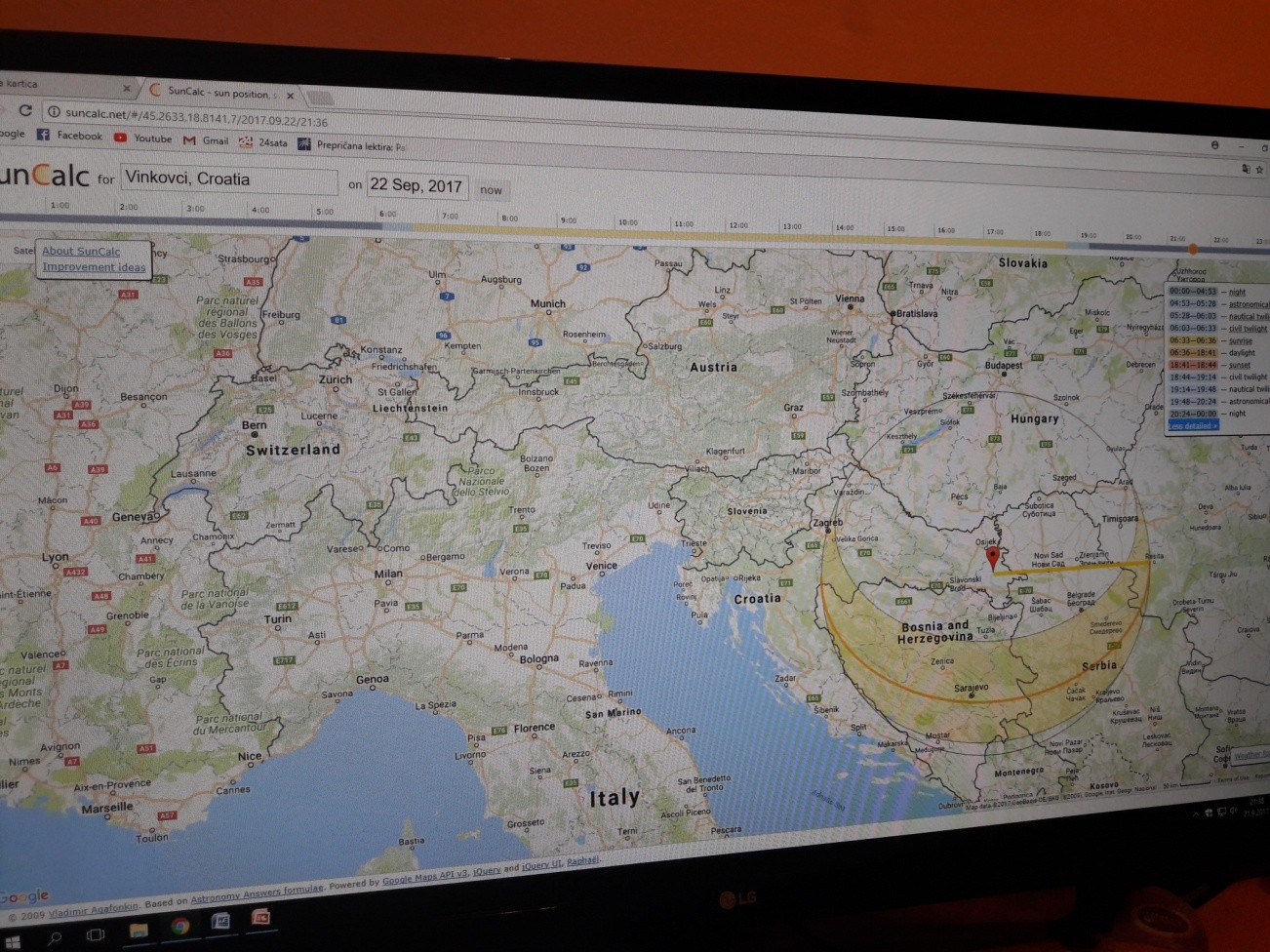Image resolution: width=1270 pixels, height=952 pixels.
Task: Open the 24sata bookmark
Action: tap(263, 142)
